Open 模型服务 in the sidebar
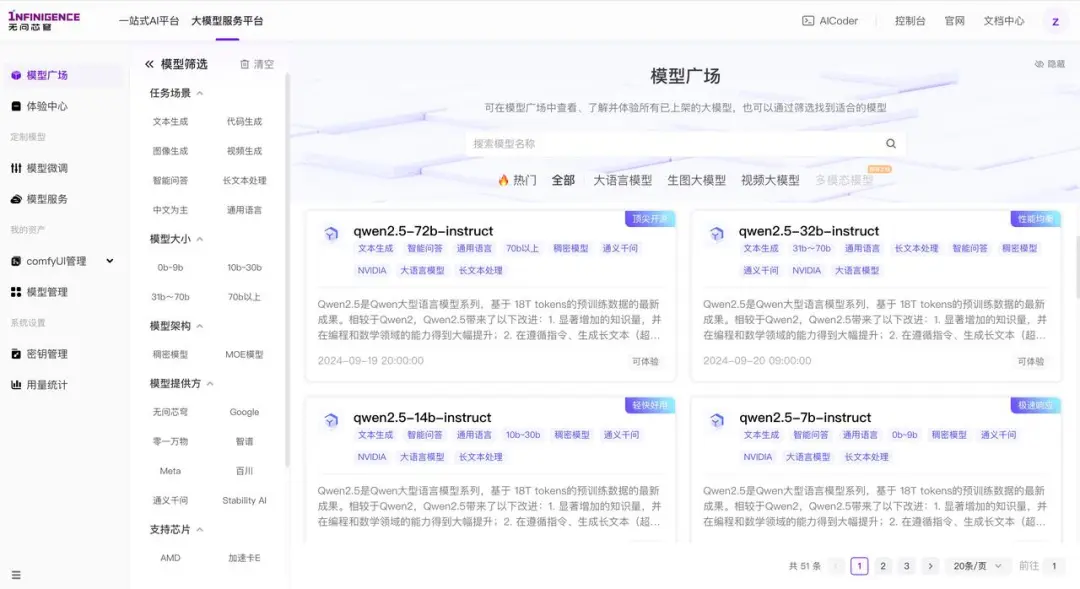This screenshot has height=589, width=1080. (x=50, y=198)
